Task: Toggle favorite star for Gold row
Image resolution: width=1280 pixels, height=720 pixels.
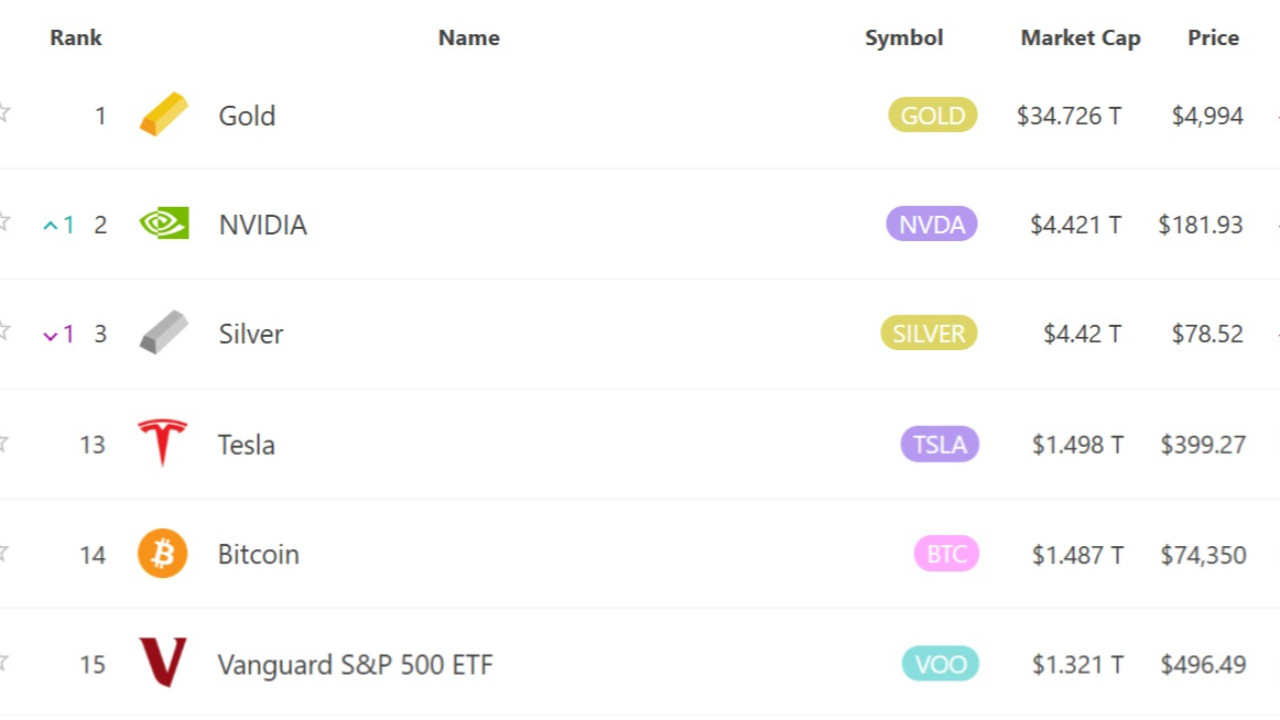Action: coord(4,112)
